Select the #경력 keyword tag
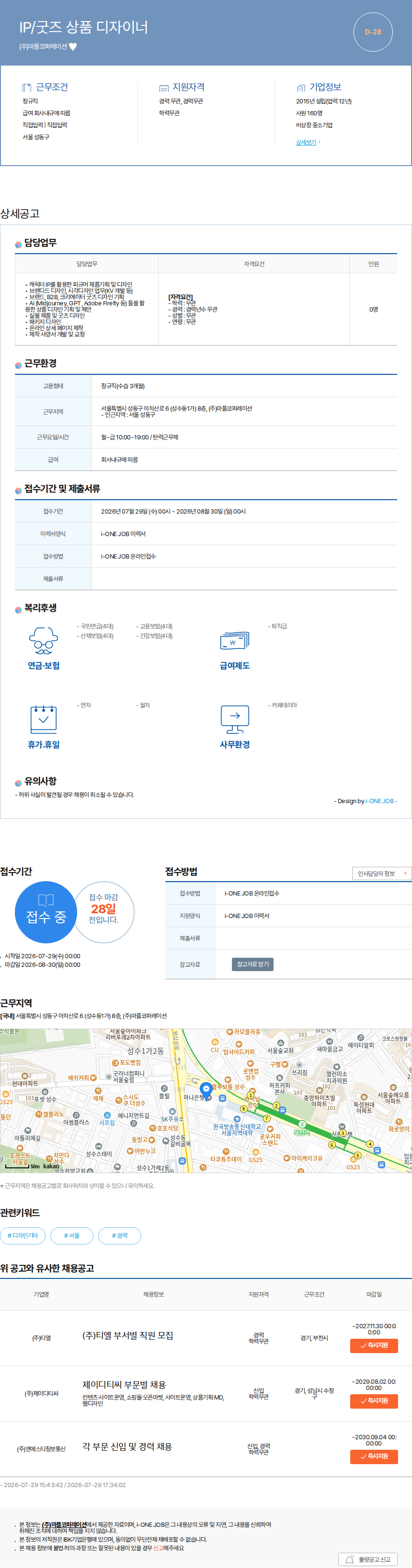 point(119,1236)
